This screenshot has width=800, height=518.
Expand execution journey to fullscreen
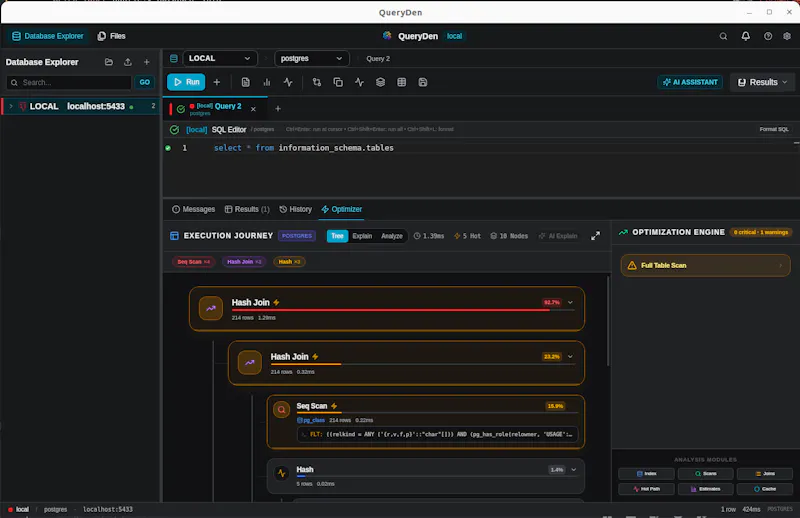595,236
